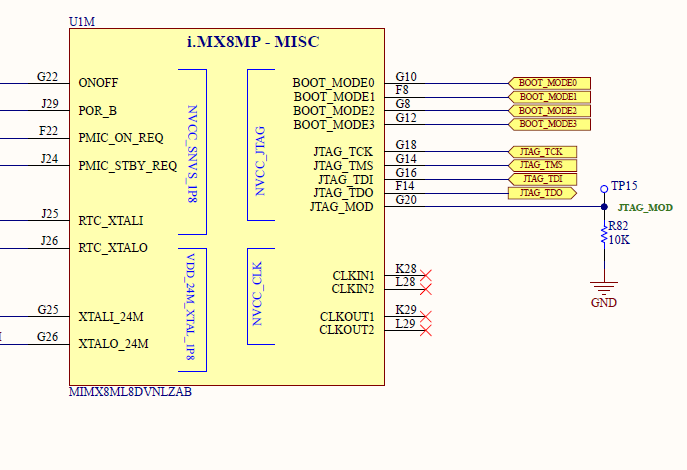Click the BOOT_MODE0 pin name inside the chip

click(x=333, y=83)
